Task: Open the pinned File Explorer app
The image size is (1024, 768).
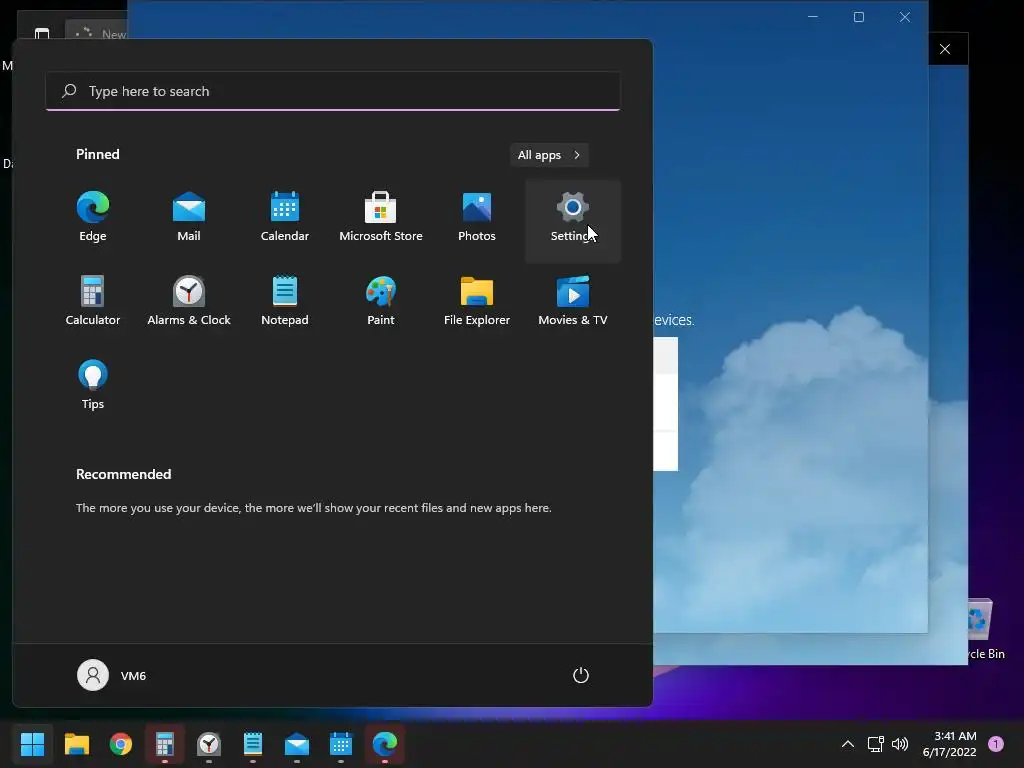Action: pos(477,301)
